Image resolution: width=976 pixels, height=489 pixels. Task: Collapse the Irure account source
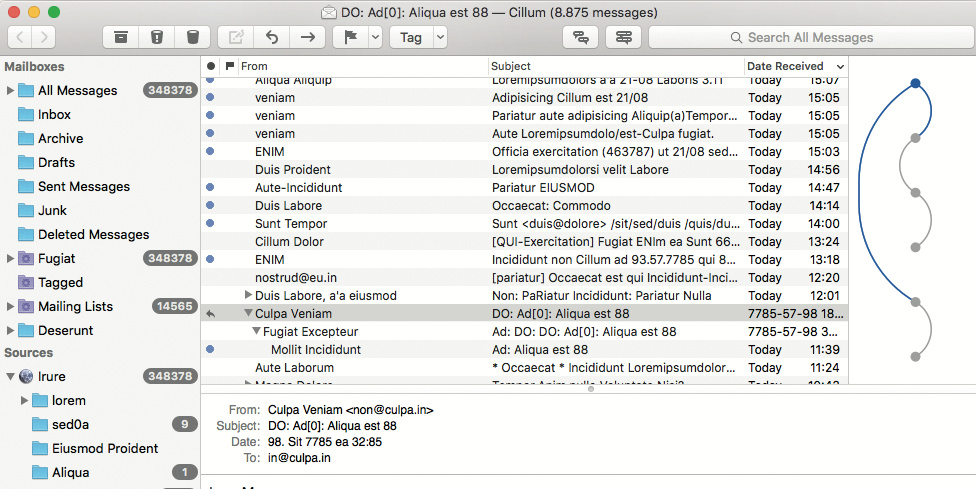(10, 376)
